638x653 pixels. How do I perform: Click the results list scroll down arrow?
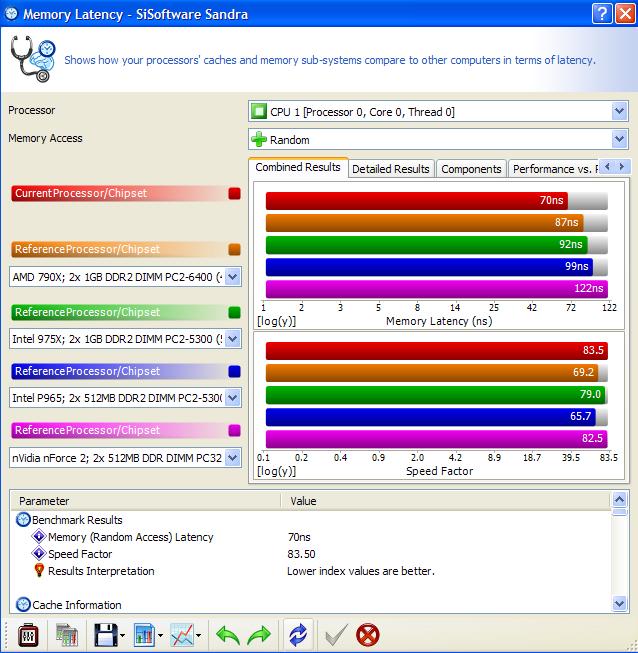pyautogui.click(x=619, y=603)
